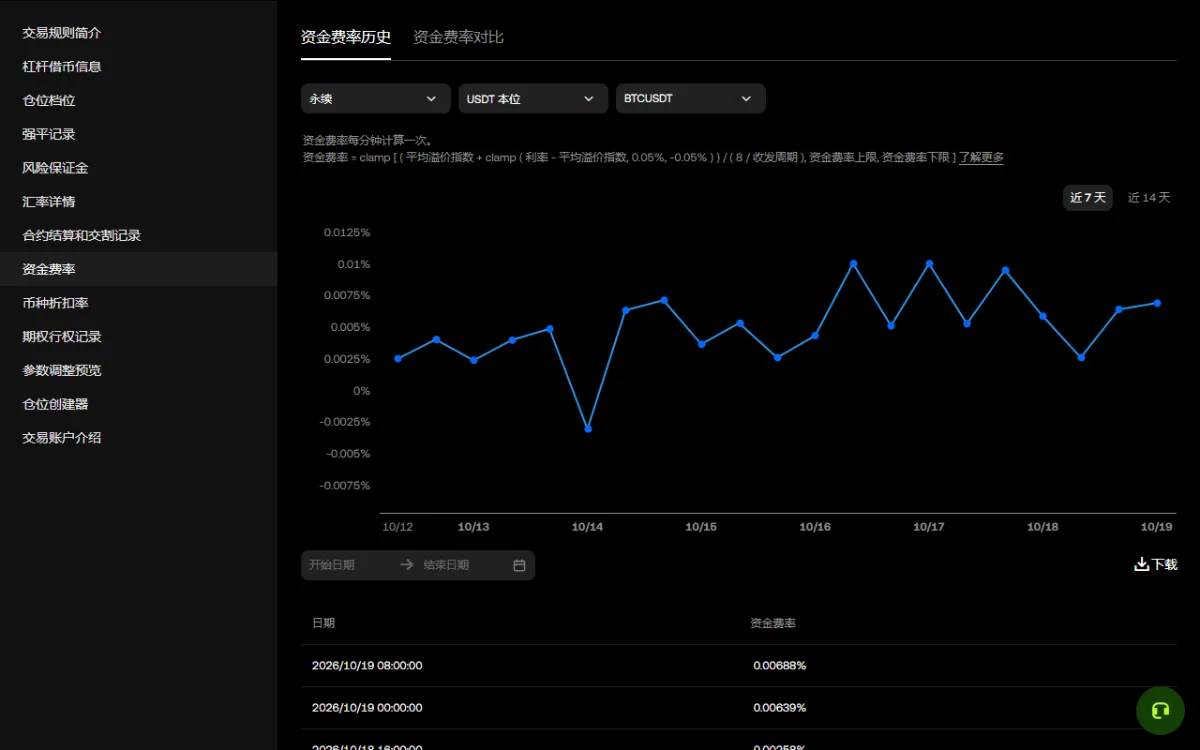The image size is (1200, 750).
Task: Click the 日期 column header
Action: point(323,623)
